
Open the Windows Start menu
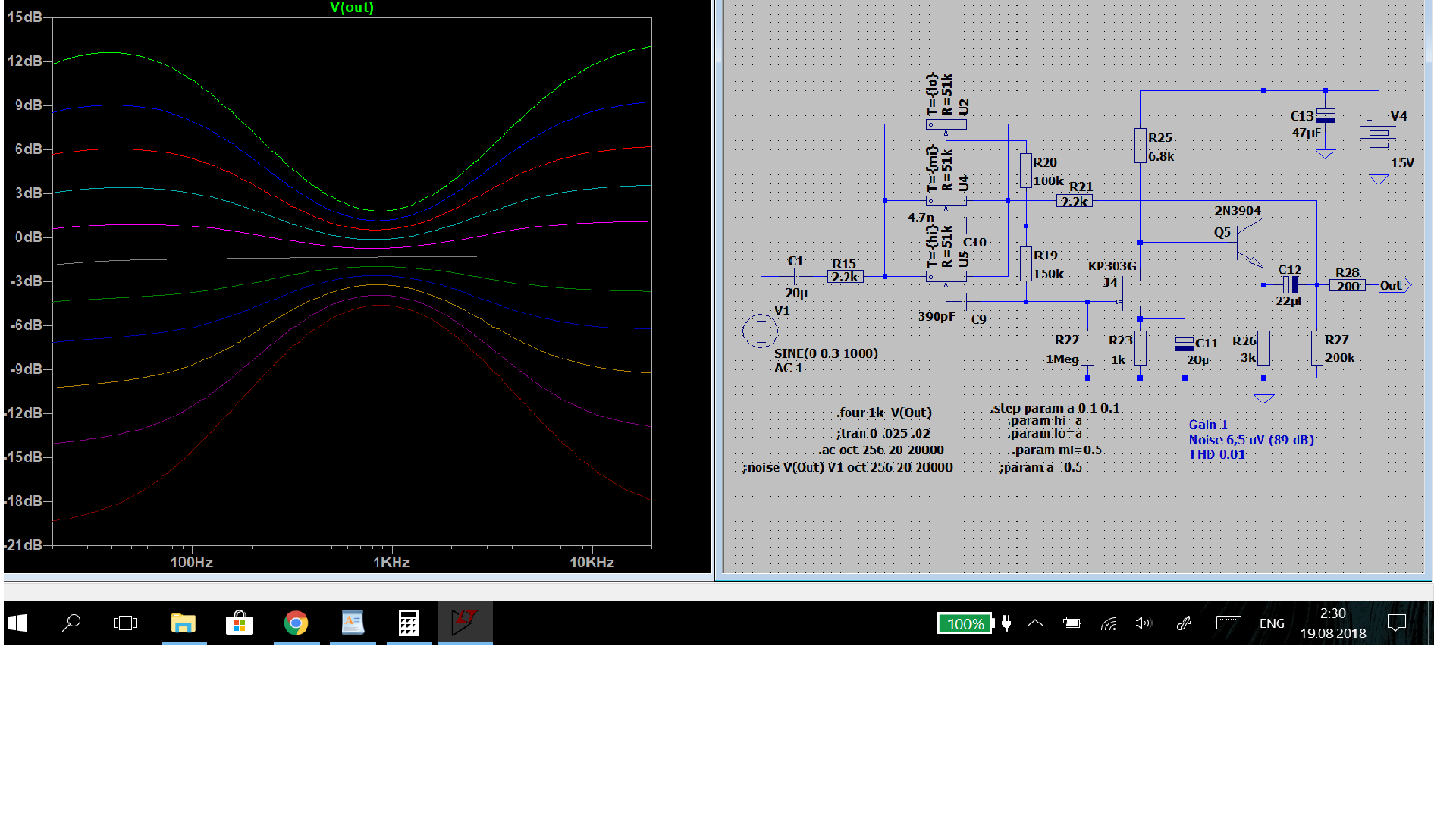pos(17,623)
